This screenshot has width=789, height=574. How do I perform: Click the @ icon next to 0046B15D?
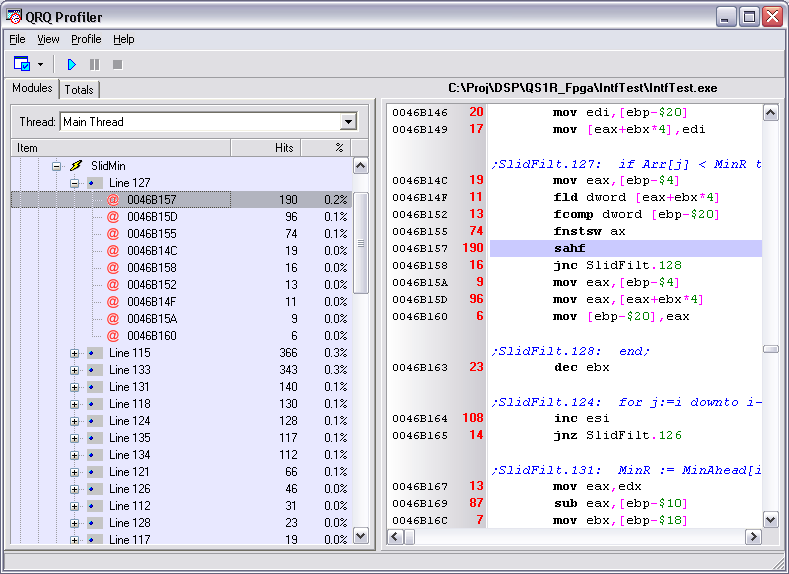(x=113, y=217)
